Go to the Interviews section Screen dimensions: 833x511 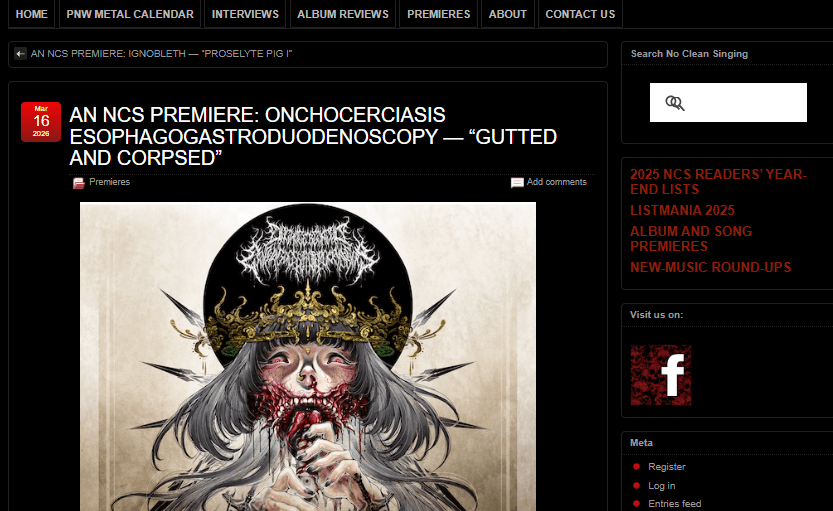coord(245,14)
